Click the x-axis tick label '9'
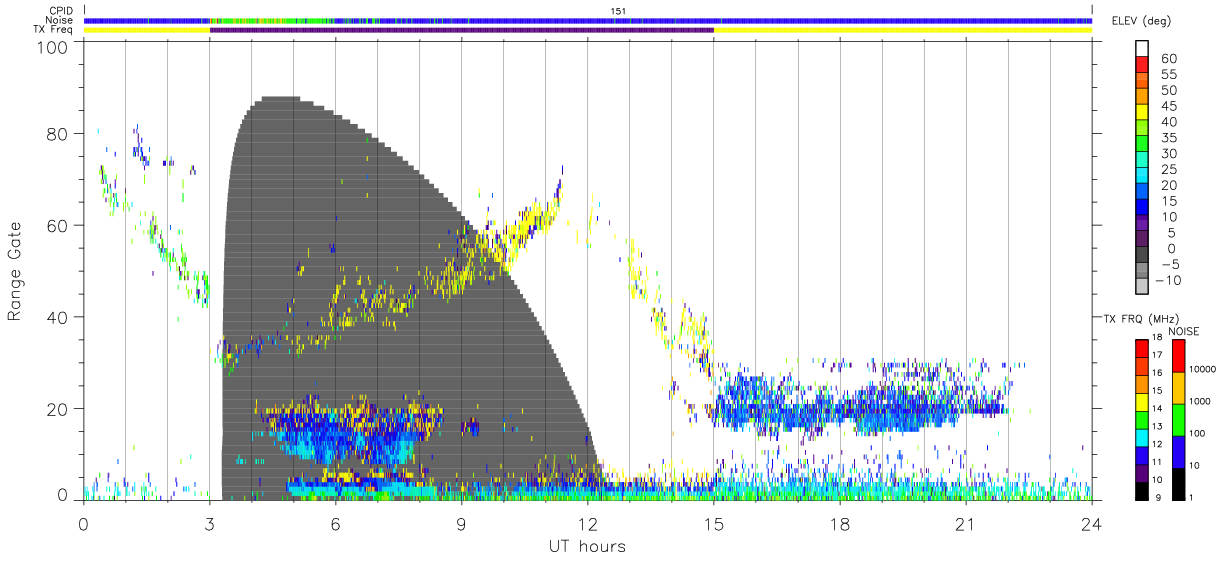1228x567 pixels. 461,524
